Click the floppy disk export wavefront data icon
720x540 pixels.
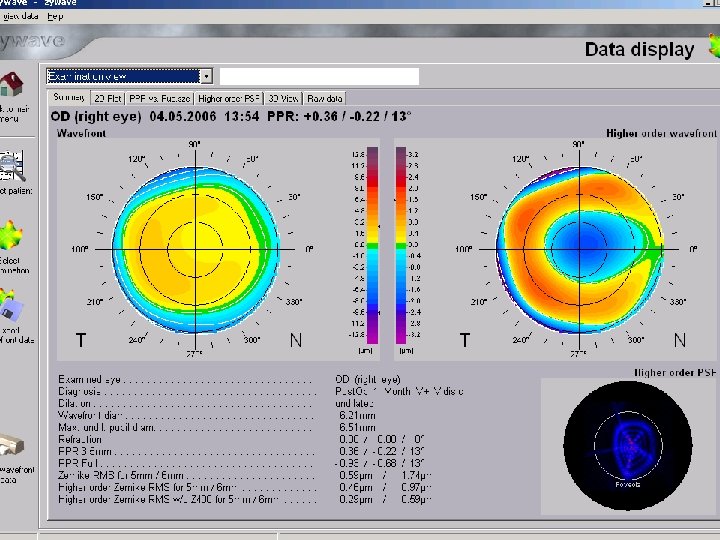12,310
